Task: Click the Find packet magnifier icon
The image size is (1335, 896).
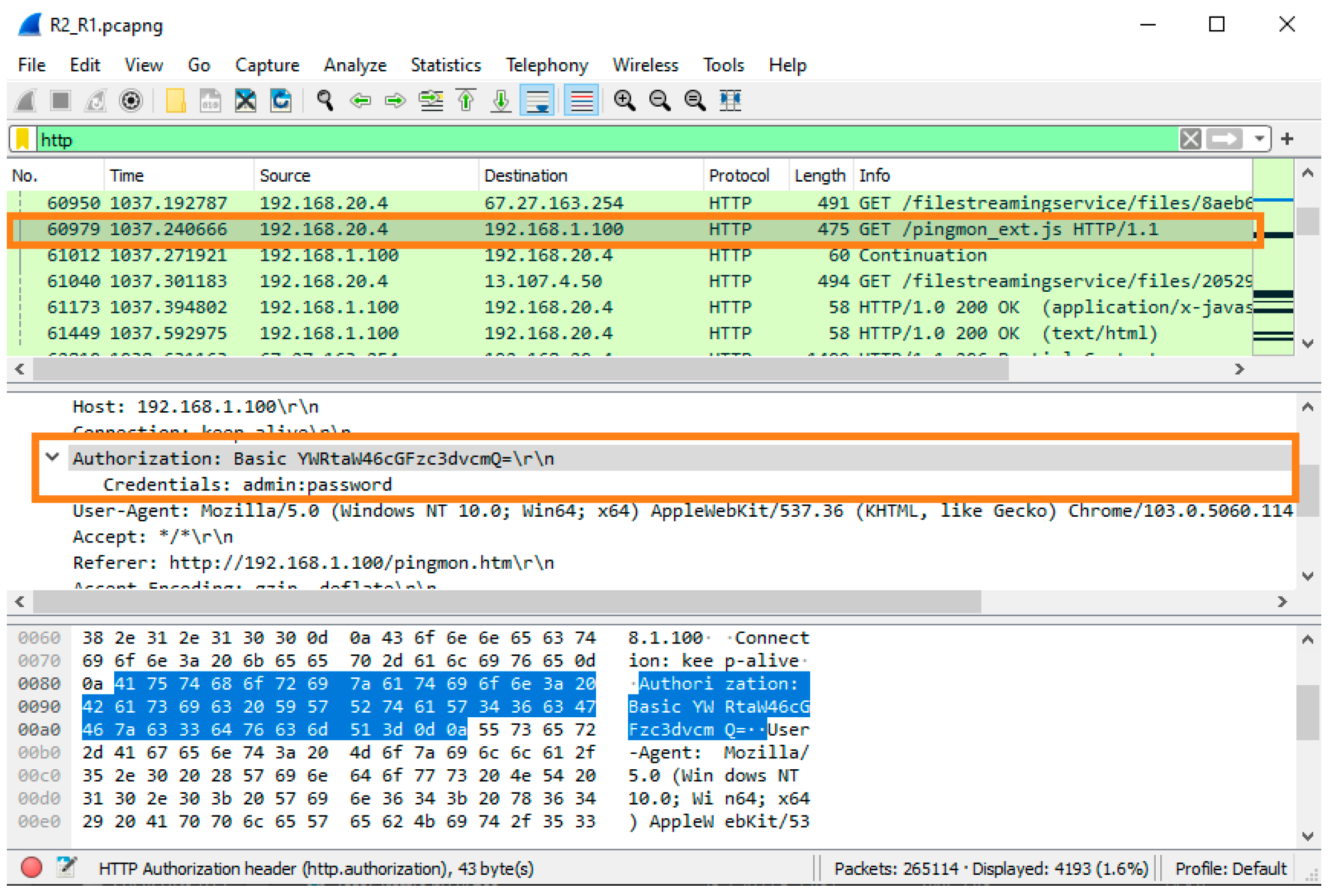Action: pyautogui.click(x=325, y=101)
